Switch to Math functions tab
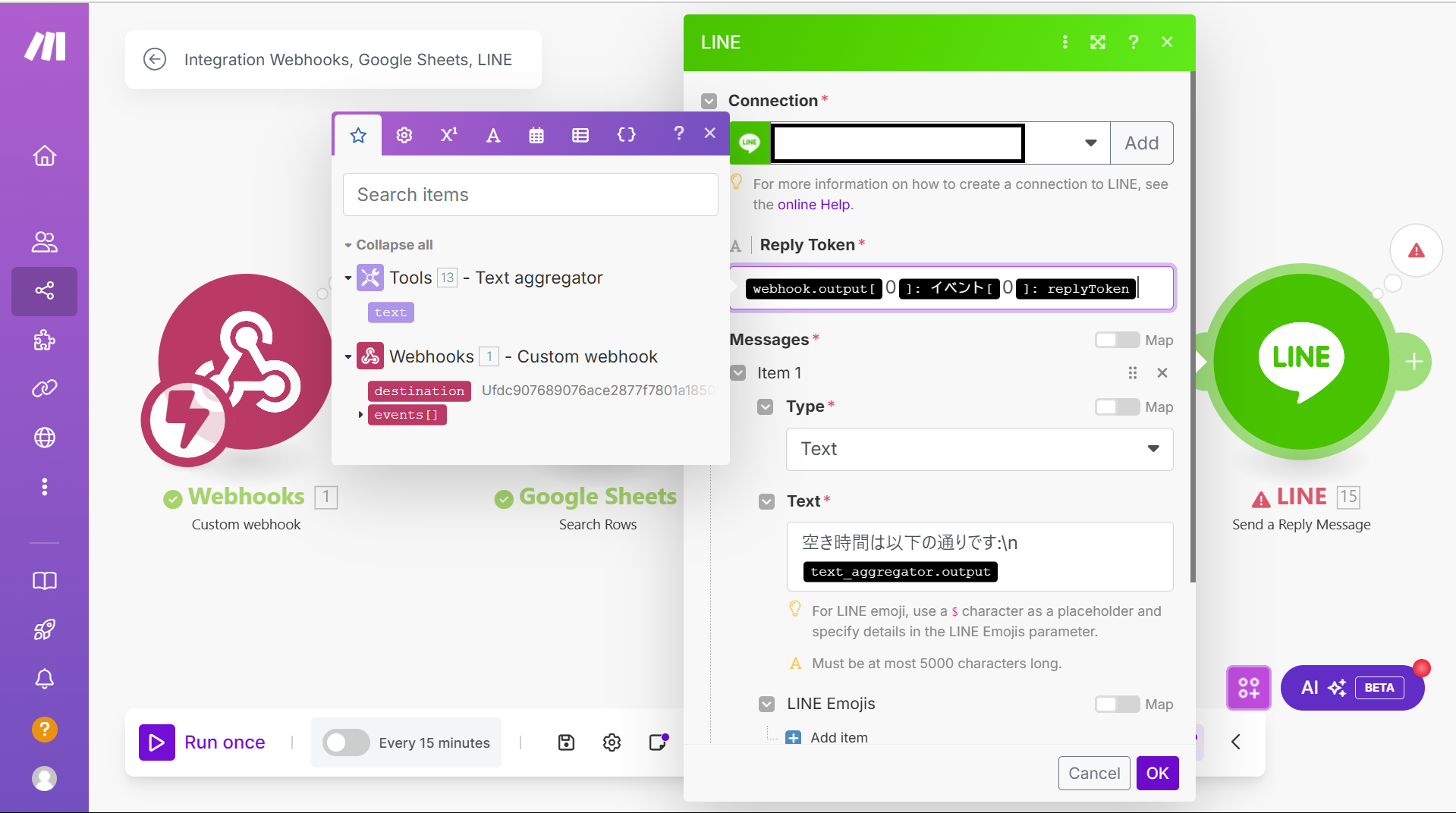The height and width of the screenshot is (813, 1456). [x=449, y=135]
